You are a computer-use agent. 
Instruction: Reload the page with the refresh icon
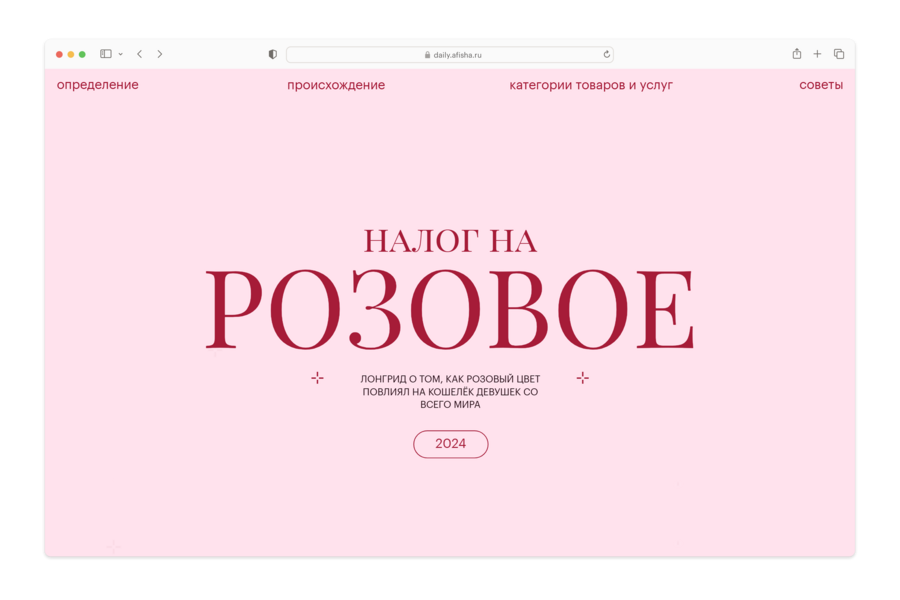tap(606, 55)
